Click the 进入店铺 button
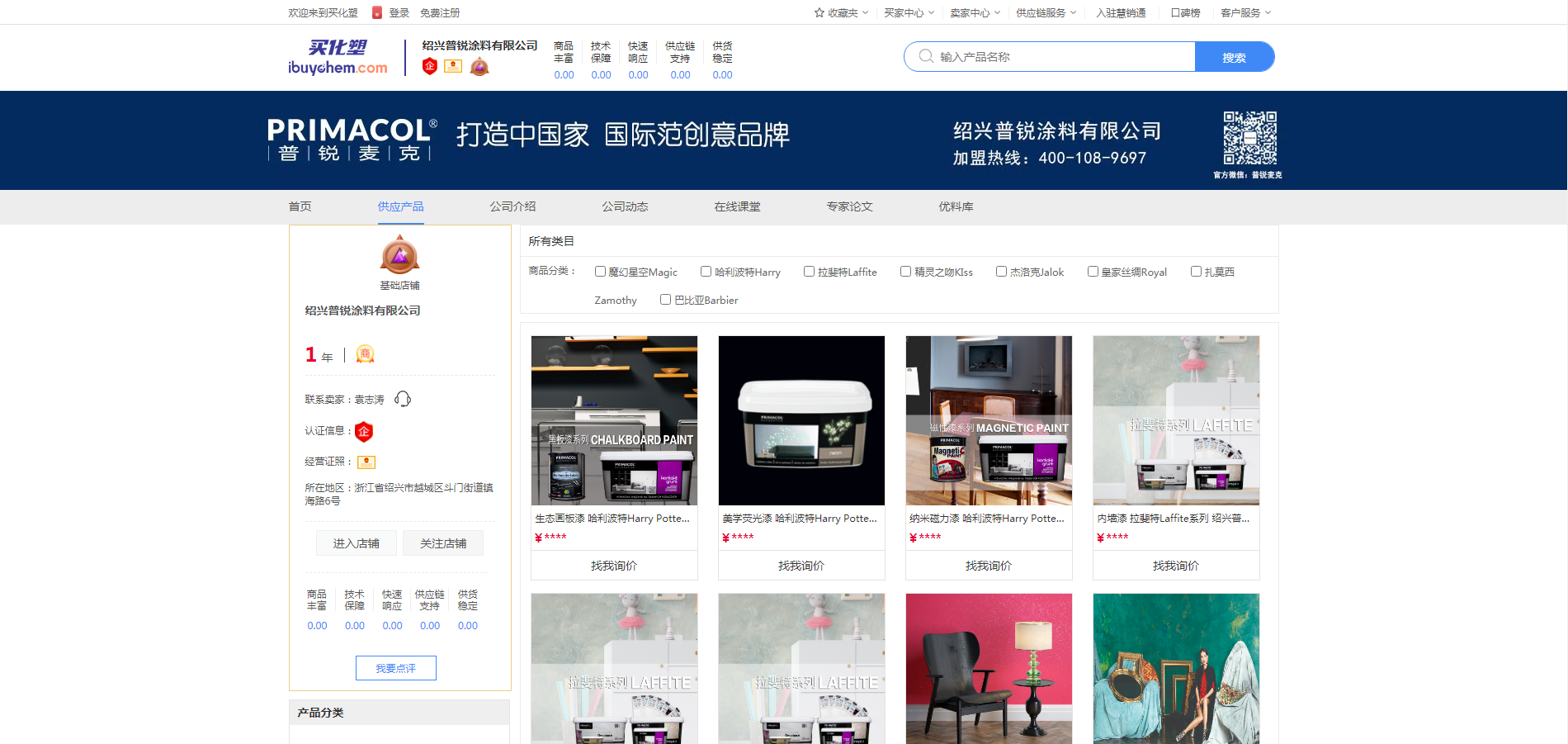The width and height of the screenshot is (1568, 744). [357, 543]
